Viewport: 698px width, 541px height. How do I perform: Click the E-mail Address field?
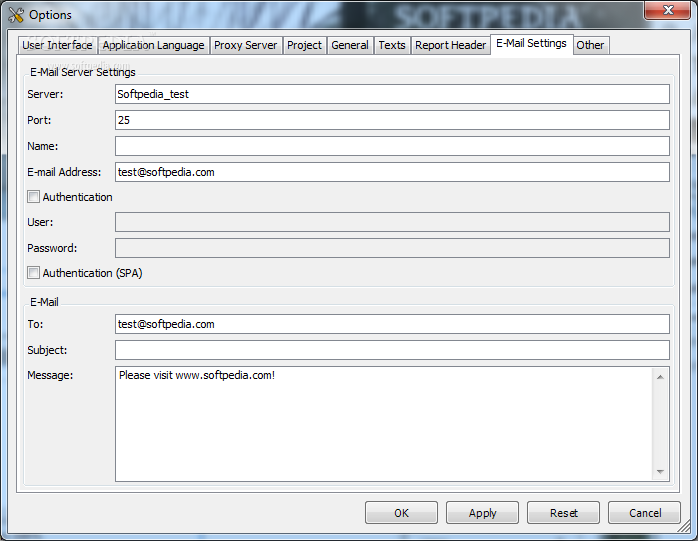(x=392, y=172)
